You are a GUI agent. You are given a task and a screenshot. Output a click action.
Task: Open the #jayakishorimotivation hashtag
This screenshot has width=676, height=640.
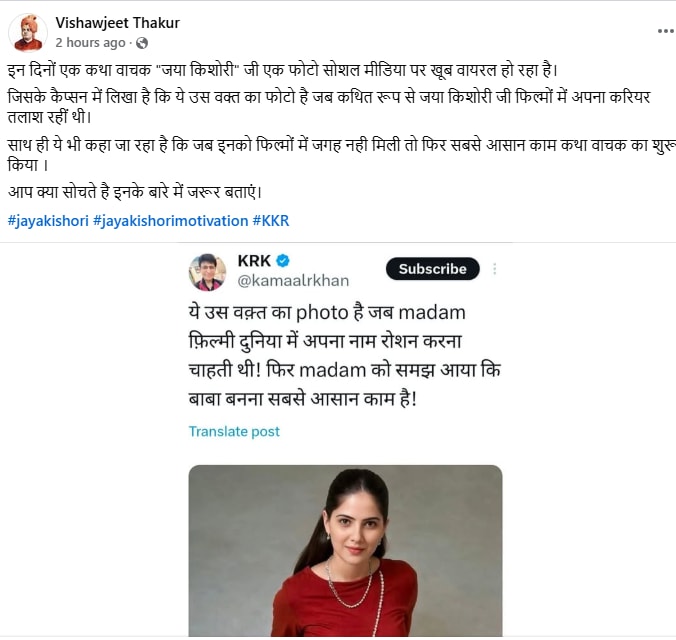pyautogui.click(x=170, y=220)
